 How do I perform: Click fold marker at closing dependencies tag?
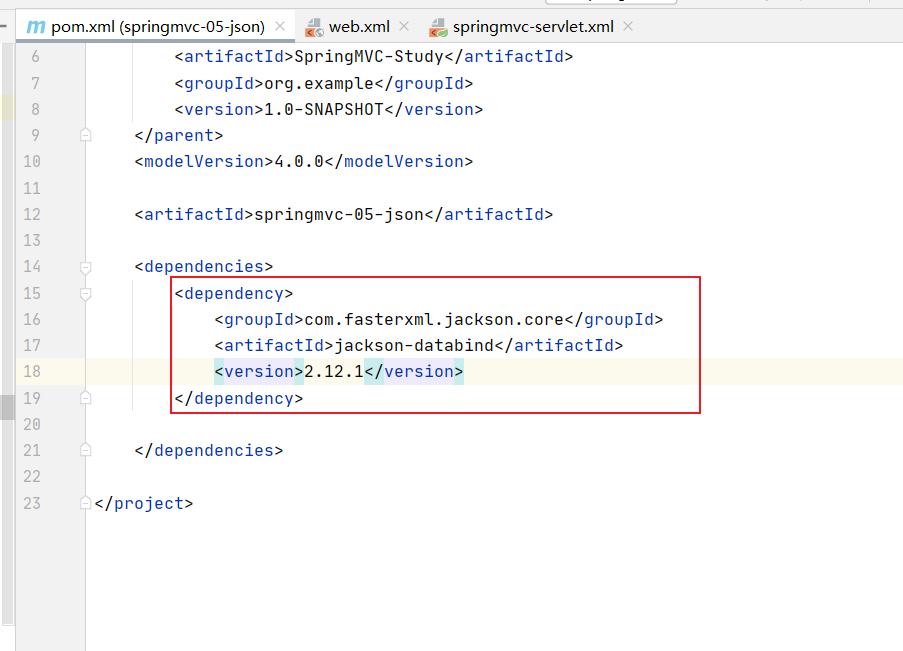click(86, 451)
